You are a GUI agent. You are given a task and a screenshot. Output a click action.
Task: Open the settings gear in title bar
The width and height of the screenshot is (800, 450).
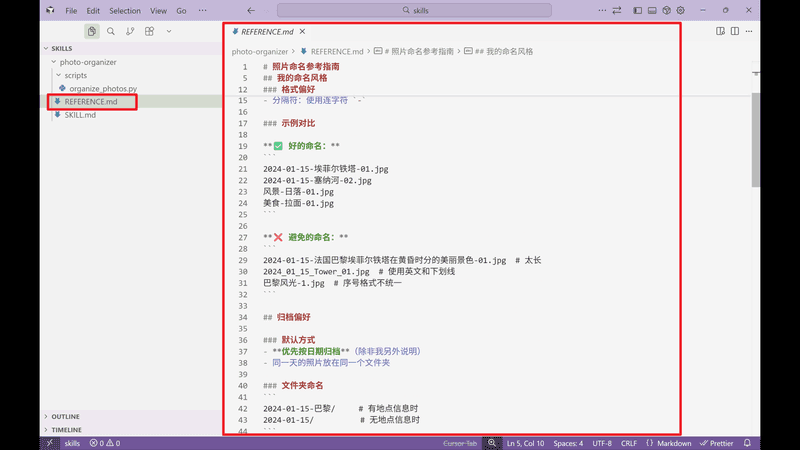680,10
